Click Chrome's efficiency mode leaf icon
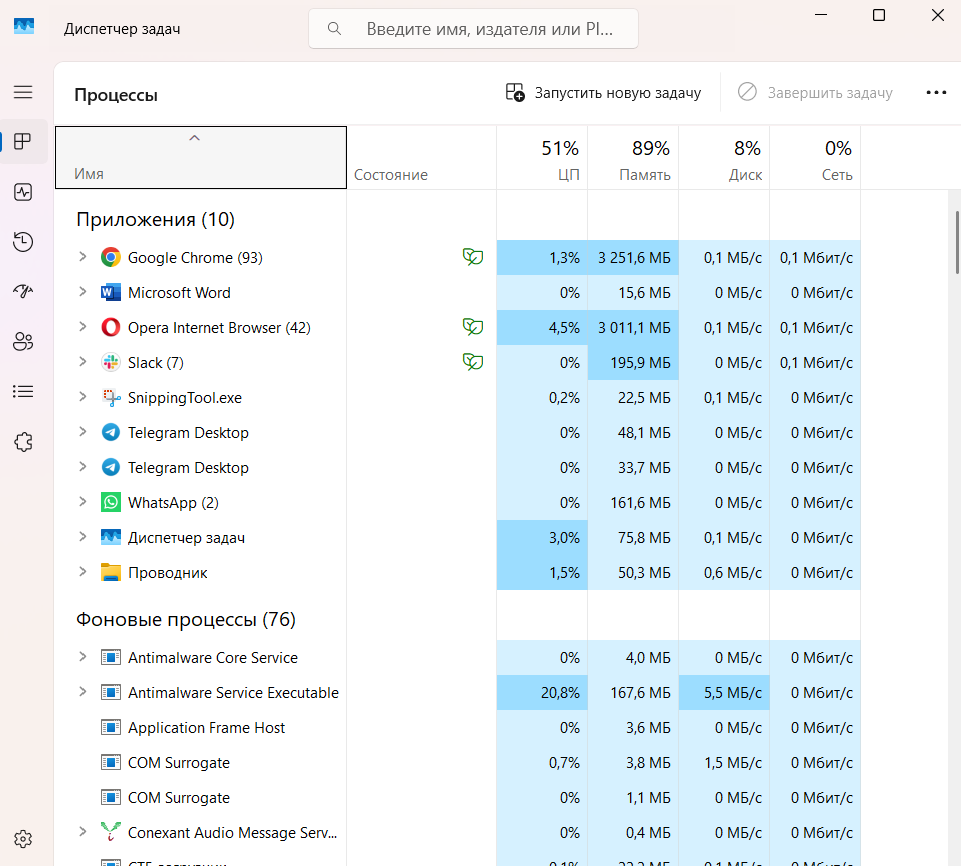The height and width of the screenshot is (866, 961). tap(473, 257)
